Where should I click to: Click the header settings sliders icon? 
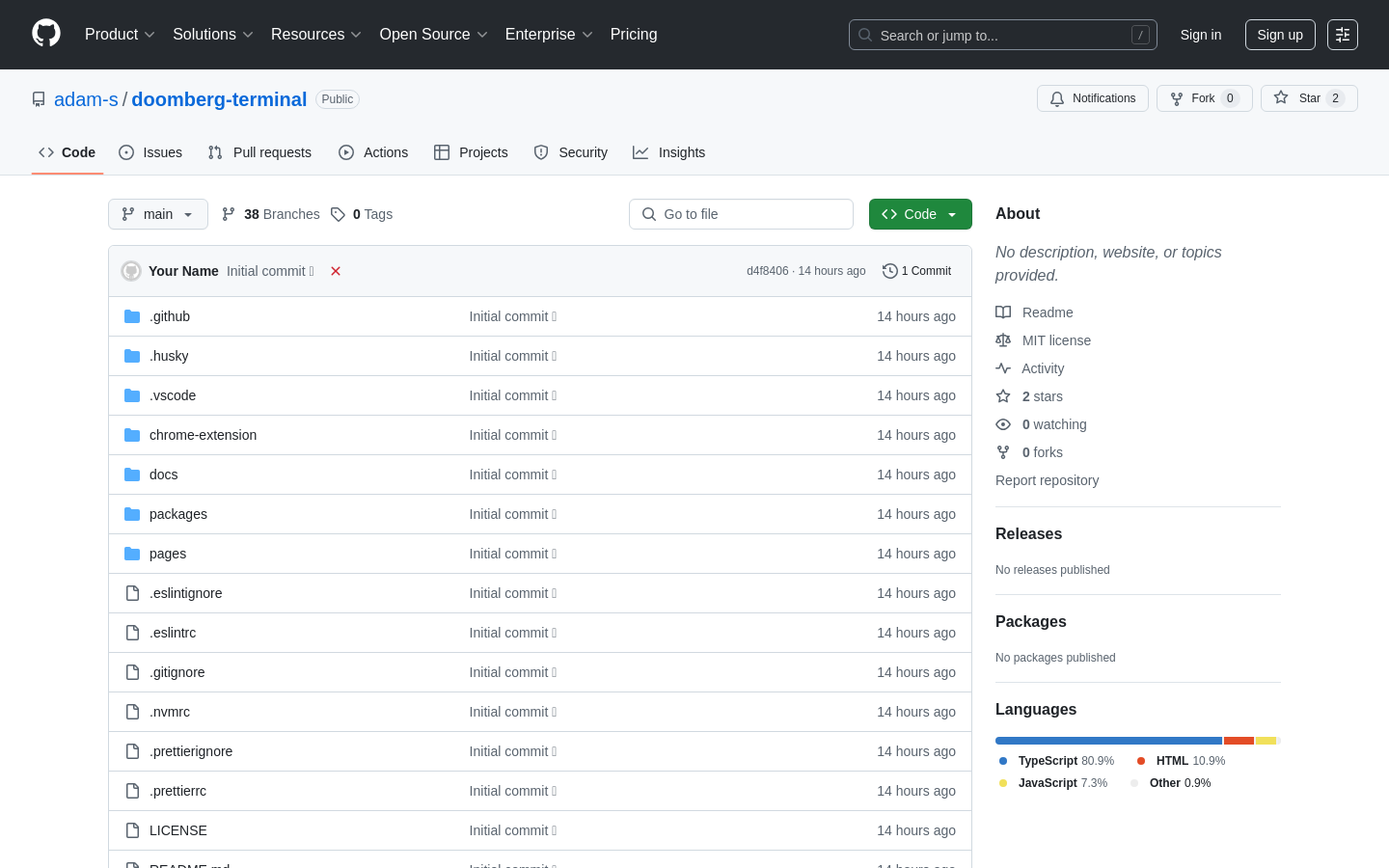point(1343,35)
